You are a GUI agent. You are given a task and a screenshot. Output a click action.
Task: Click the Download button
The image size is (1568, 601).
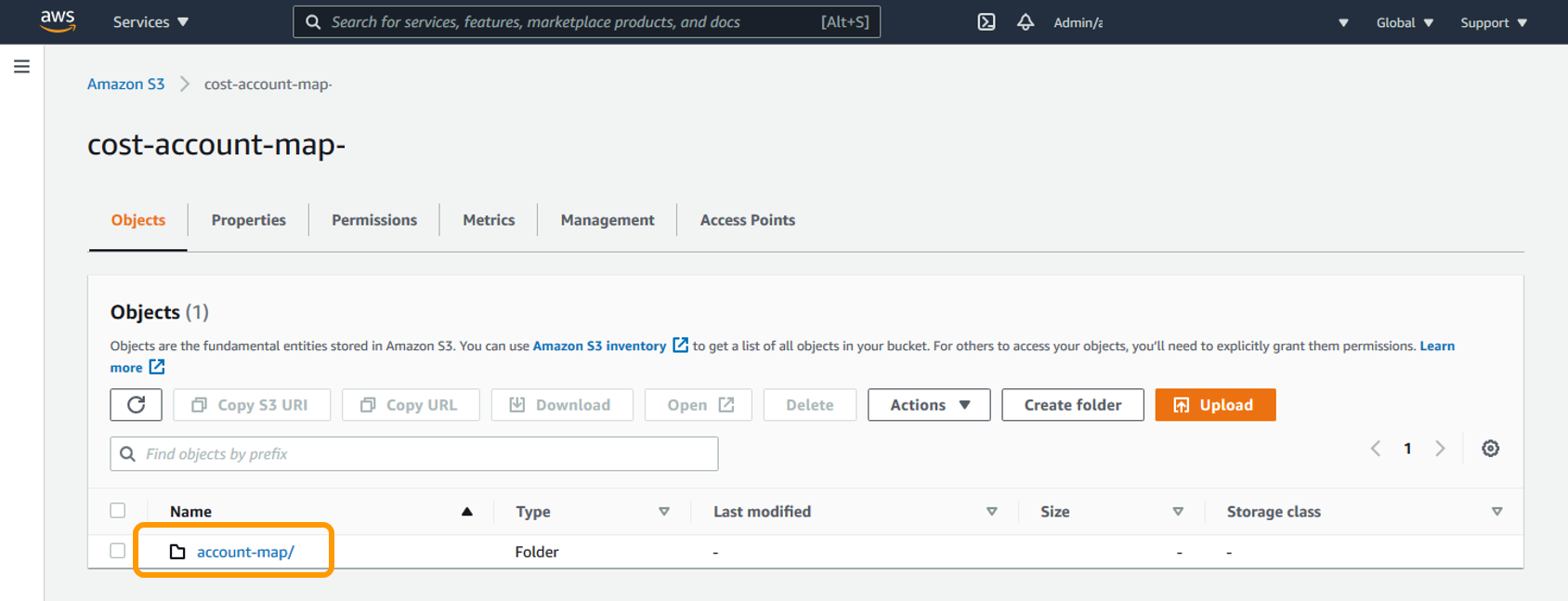pyautogui.click(x=562, y=405)
